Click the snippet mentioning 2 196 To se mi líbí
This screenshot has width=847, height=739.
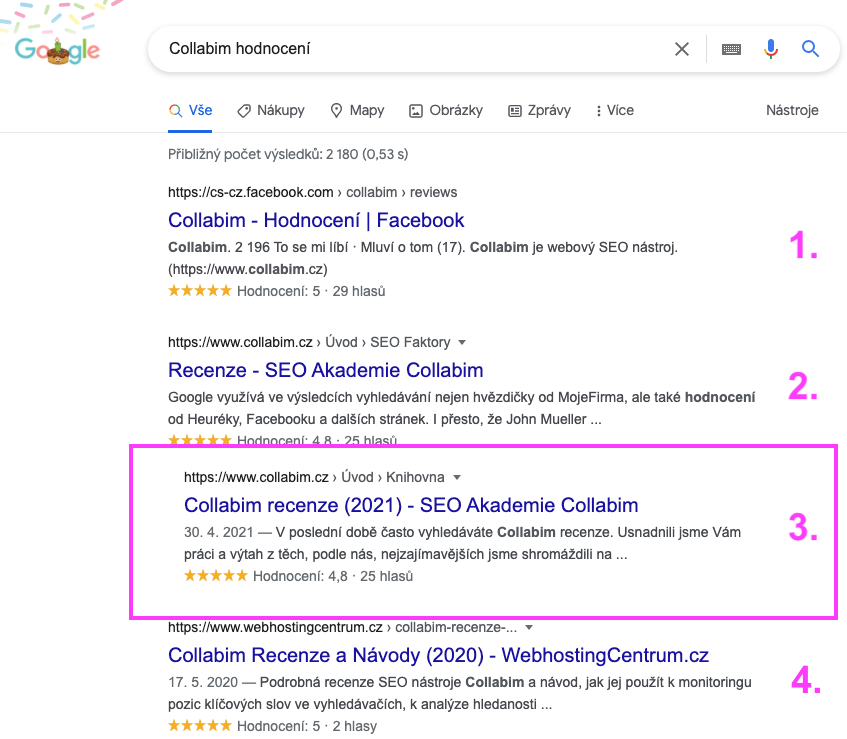[x=422, y=258]
